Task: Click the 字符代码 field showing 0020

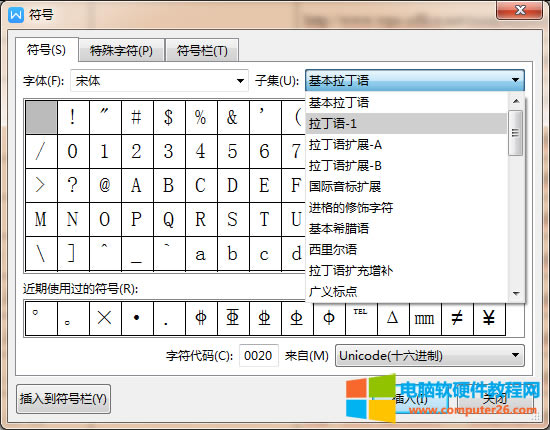Action: 259,356
